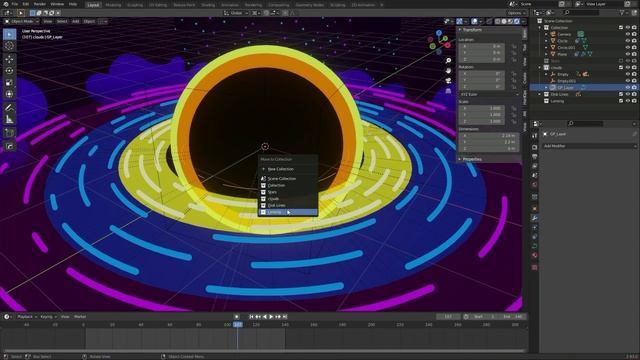Open the Render properties tab icon

click(535, 147)
